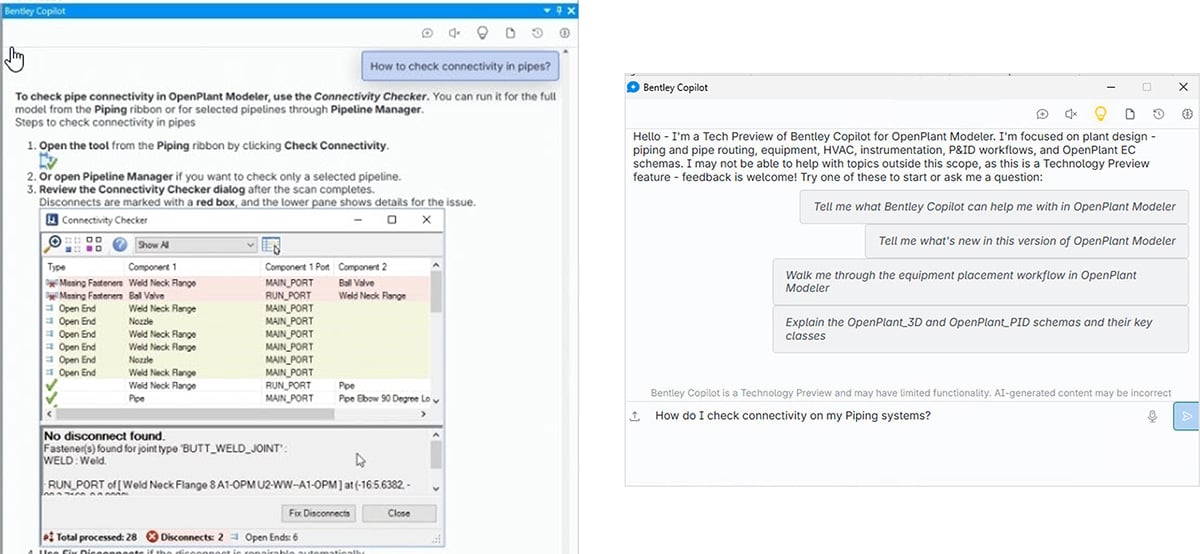Viewport: 1200px width, 554px height.
Task: Choose the OpenPlant_3D and OpenPlant_PID schemas suggestion
Action: 980,329
